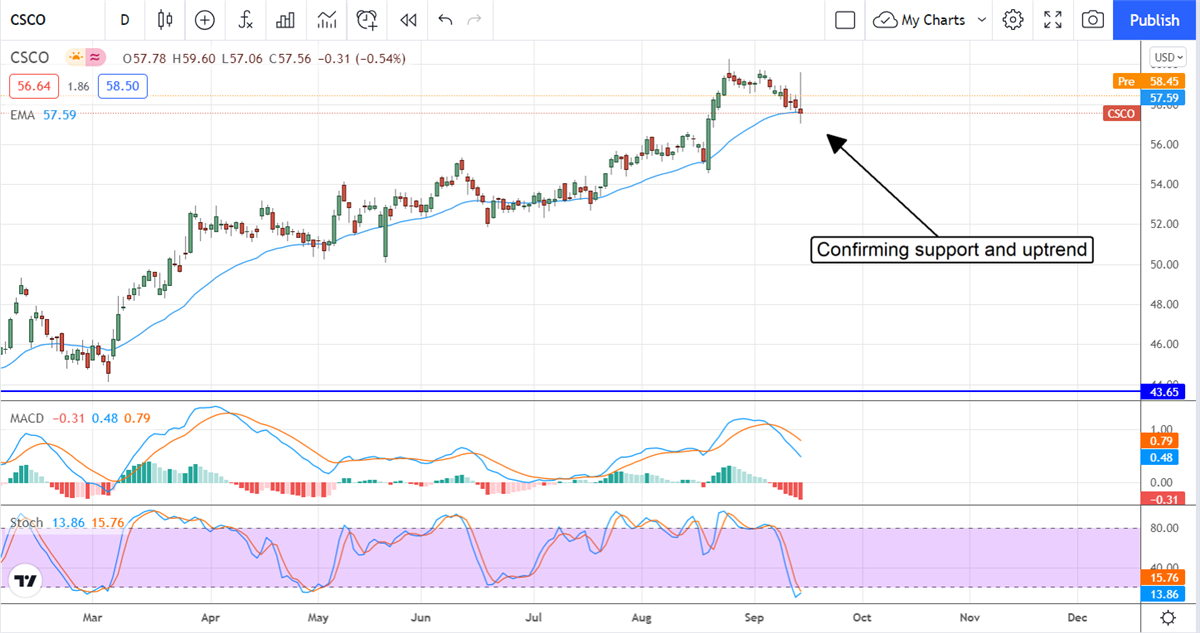
Task: Open chart settings gear icon
Action: click(1013, 19)
